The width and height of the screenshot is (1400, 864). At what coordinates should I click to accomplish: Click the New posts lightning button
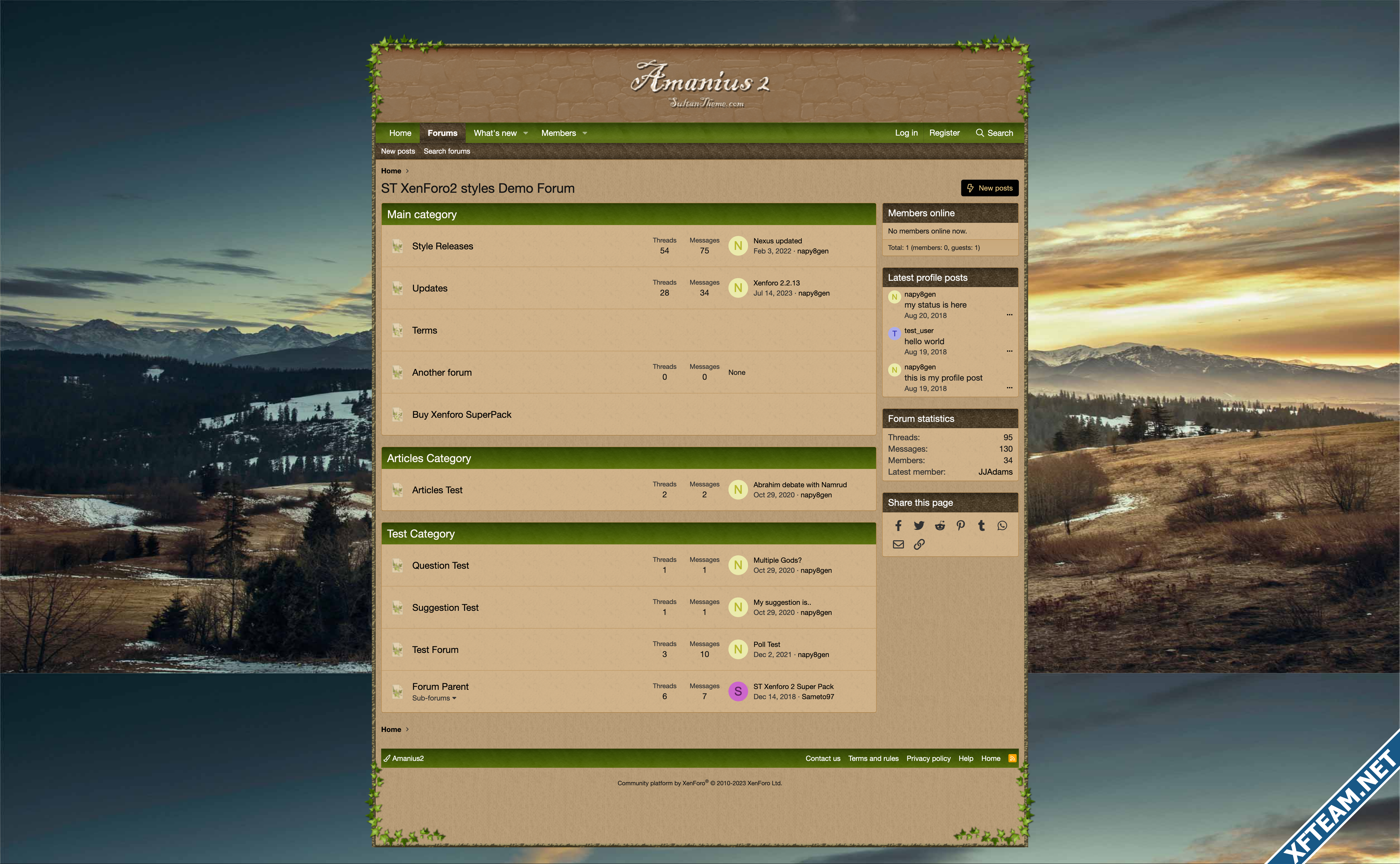pos(990,188)
